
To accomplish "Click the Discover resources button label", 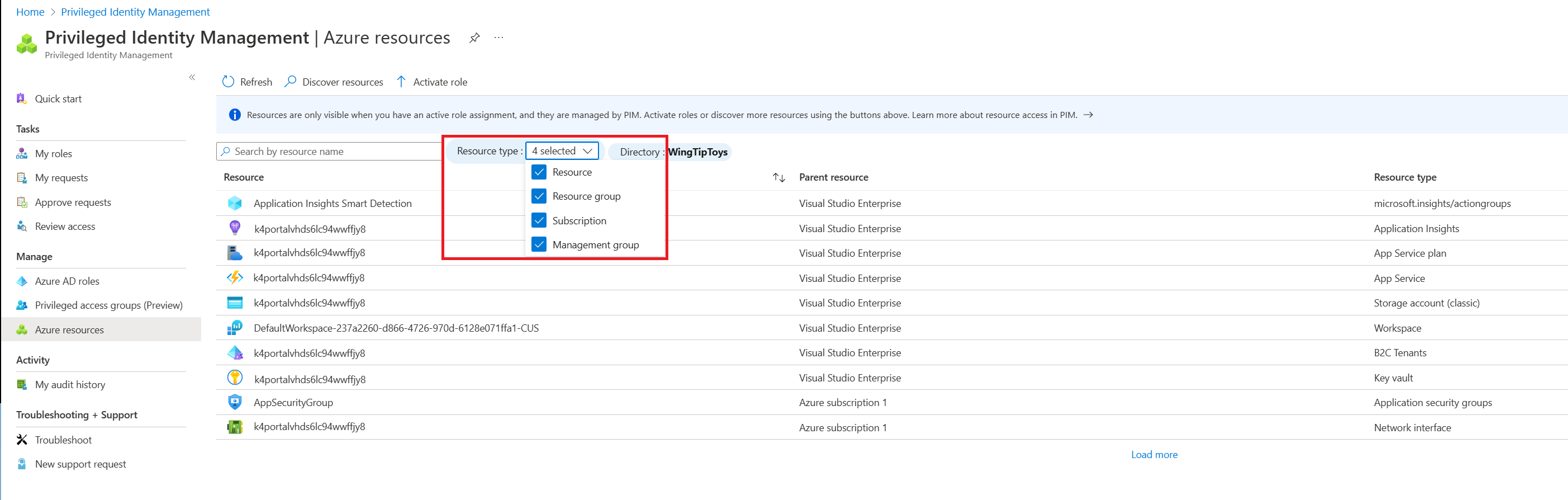I will (x=343, y=82).
